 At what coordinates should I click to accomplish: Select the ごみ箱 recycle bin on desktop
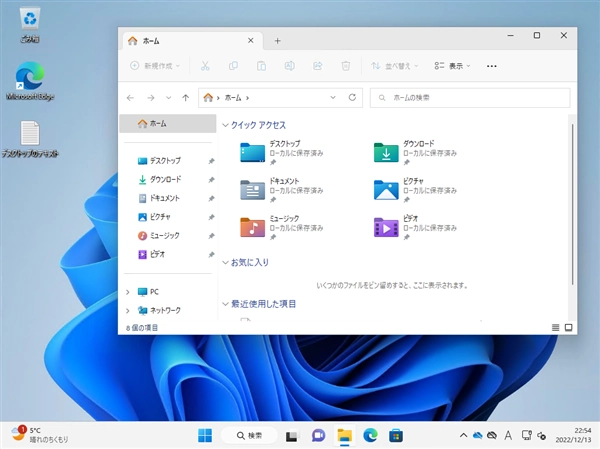(30, 25)
